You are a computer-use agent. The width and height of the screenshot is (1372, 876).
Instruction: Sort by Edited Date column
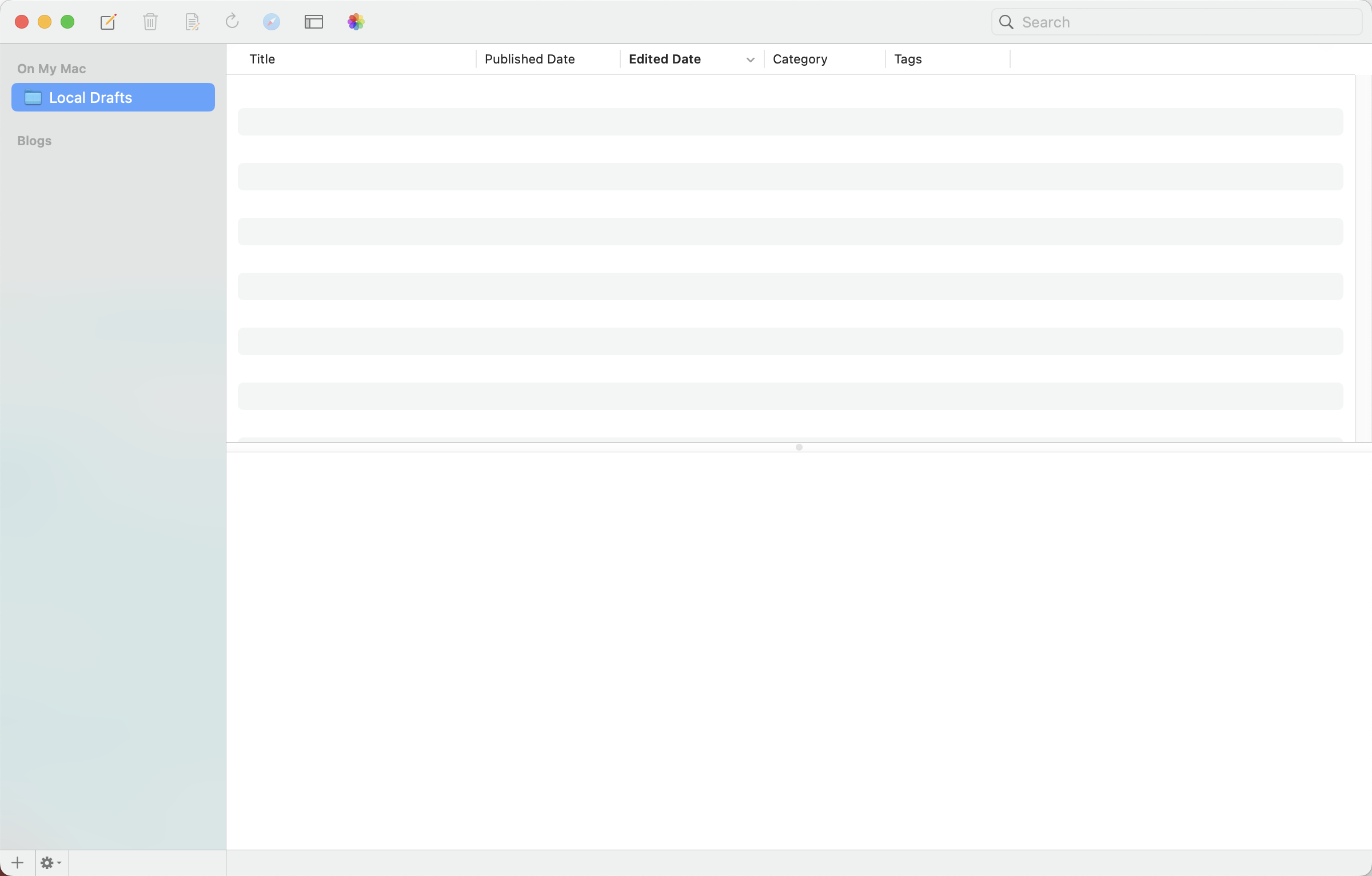687,58
